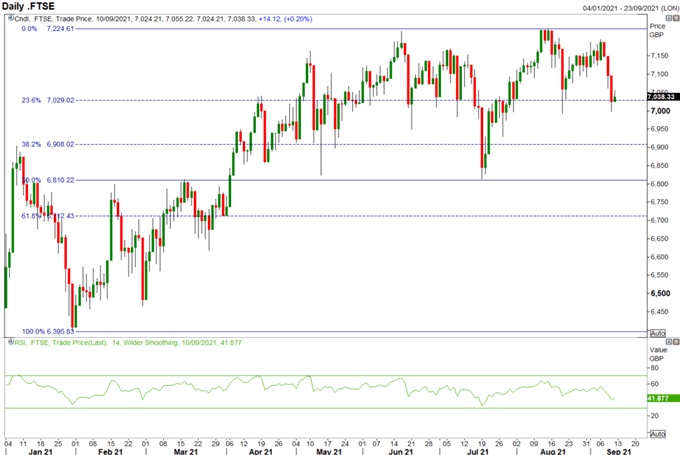The width and height of the screenshot is (680, 455).
Task: Click the 6,900 price axis label
Action: point(659,147)
